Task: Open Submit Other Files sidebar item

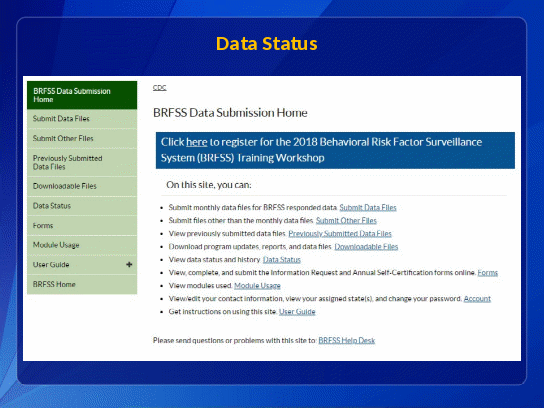Action: [x=82, y=138]
